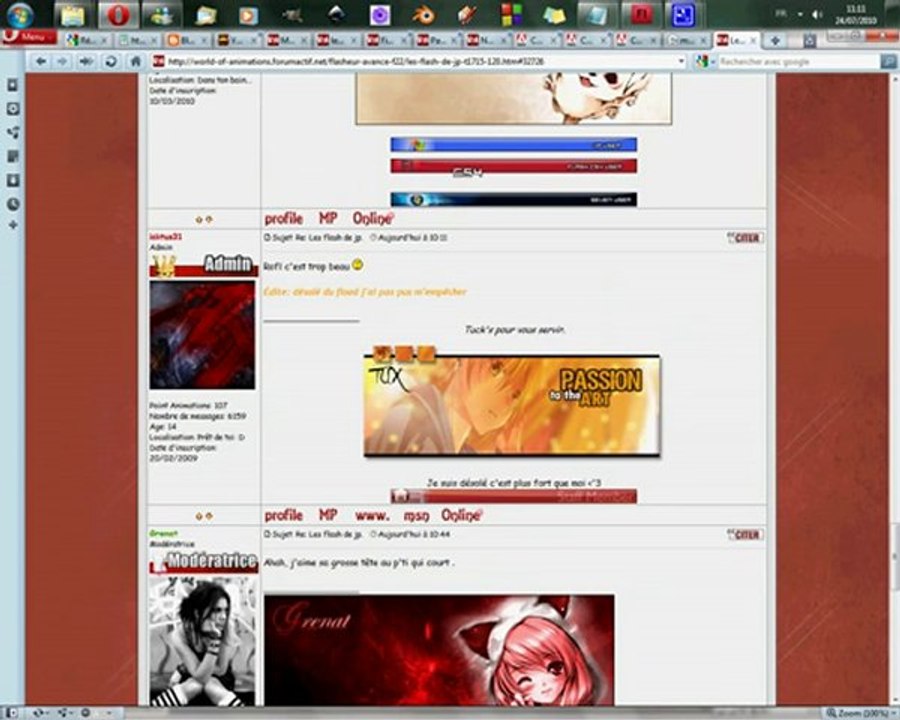Screen dimensions: 900x720
Task: Click the Admin's 'msn' contact link
Action: (416, 516)
